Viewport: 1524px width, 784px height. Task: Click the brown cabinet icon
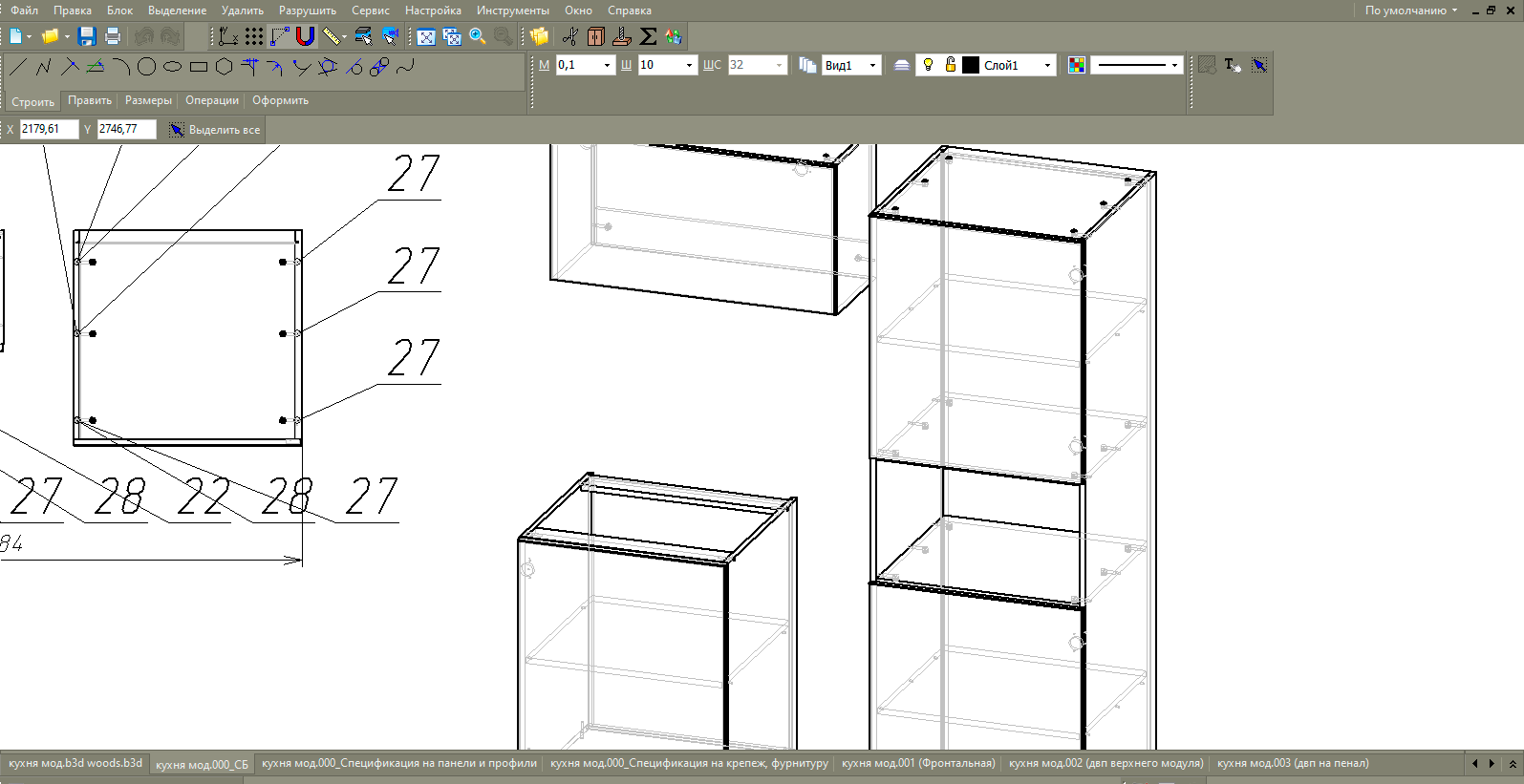[596, 36]
